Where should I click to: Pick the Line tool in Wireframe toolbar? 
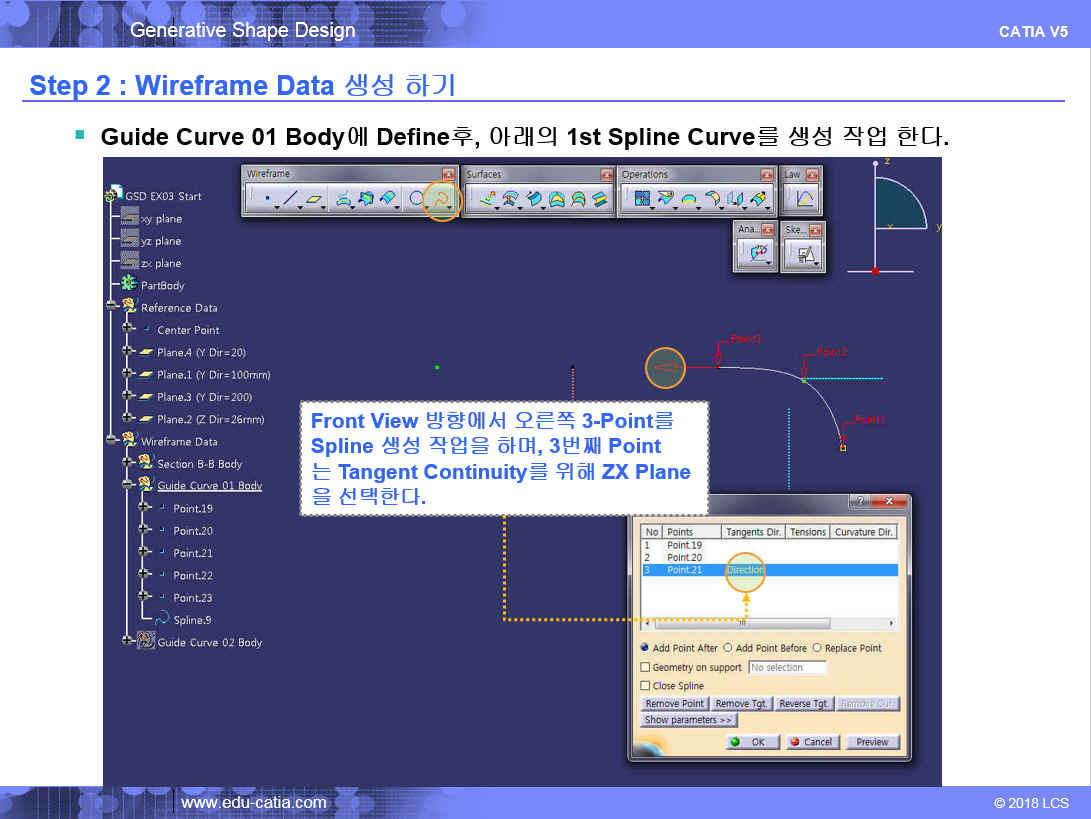click(x=290, y=199)
